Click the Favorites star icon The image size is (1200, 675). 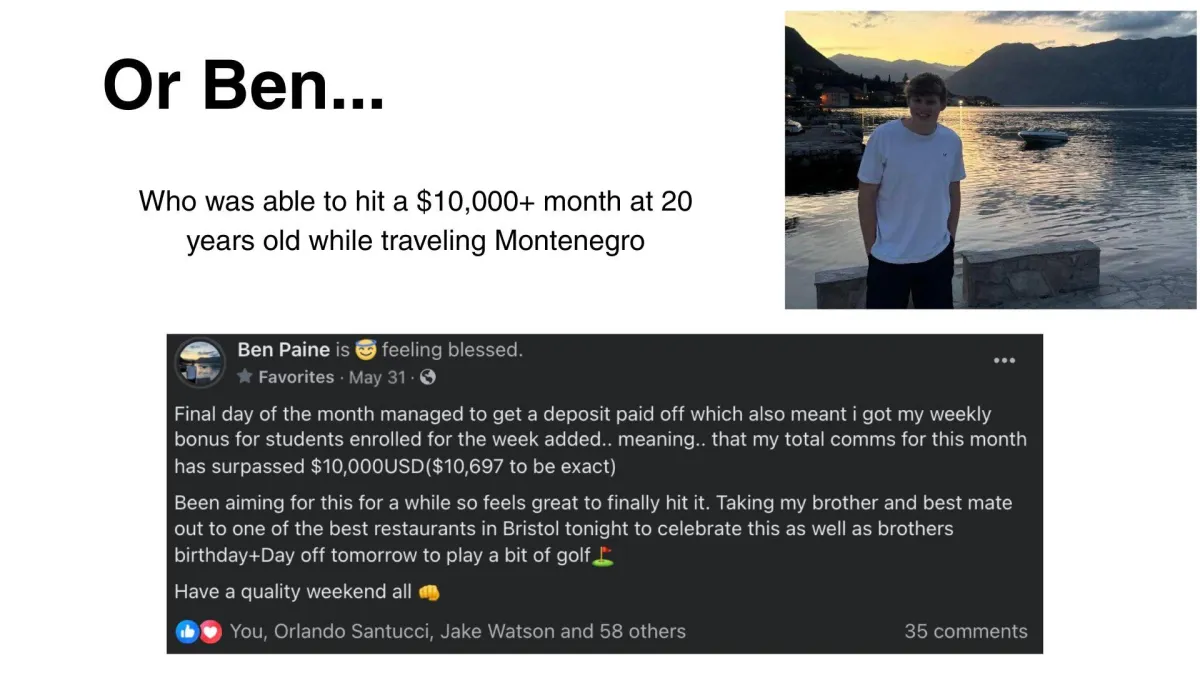(x=245, y=377)
